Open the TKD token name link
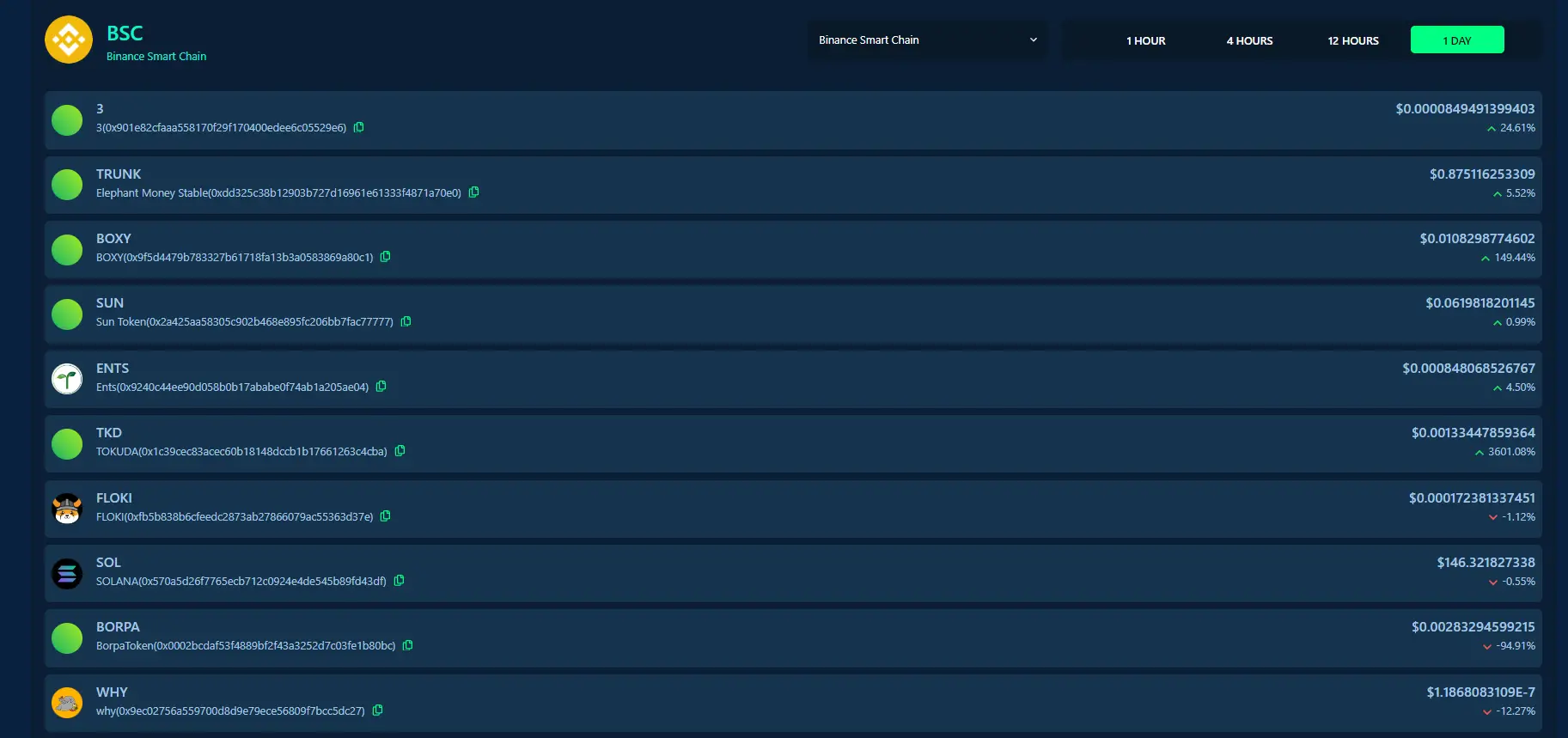This screenshot has height=738, width=1568. pyautogui.click(x=109, y=433)
